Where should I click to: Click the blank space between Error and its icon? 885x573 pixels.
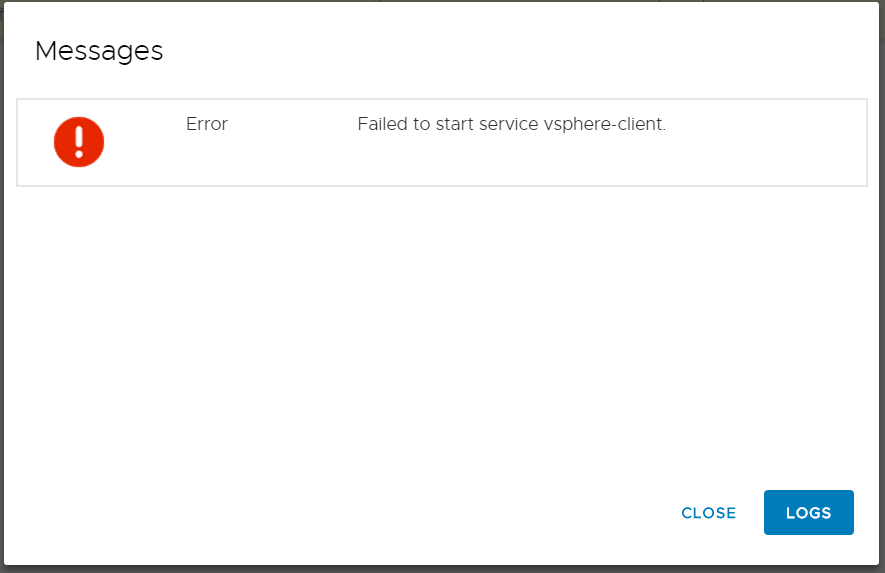[145, 142]
